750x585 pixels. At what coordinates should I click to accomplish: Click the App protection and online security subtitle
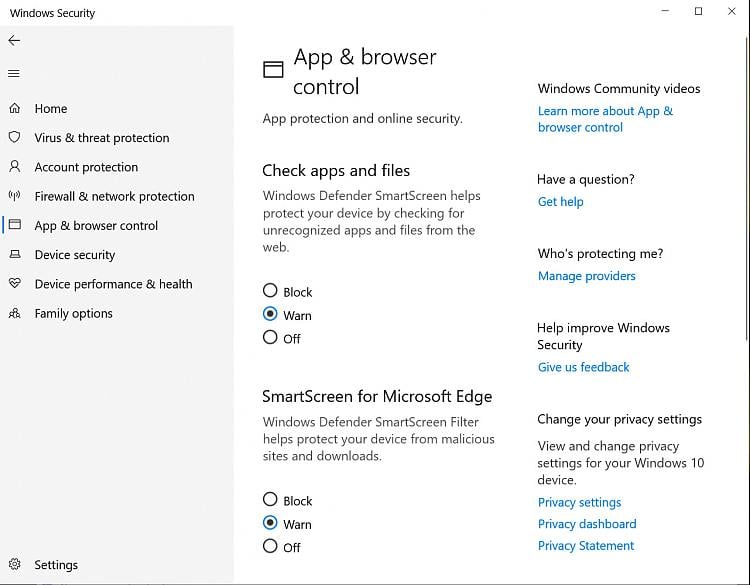click(363, 119)
